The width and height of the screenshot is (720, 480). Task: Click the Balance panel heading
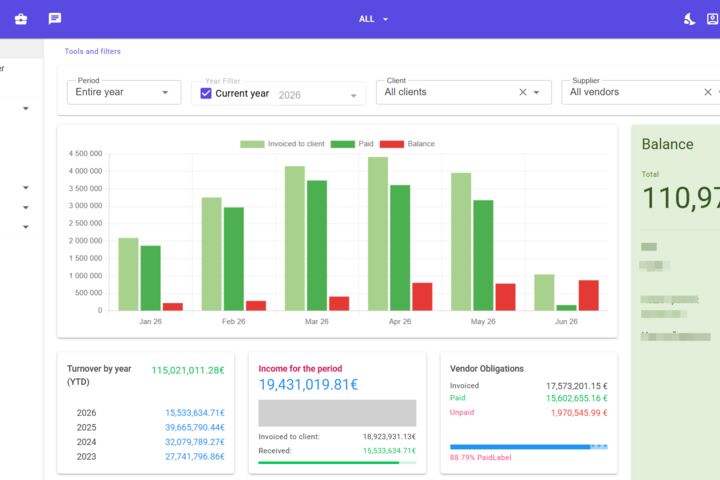tap(667, 144)
